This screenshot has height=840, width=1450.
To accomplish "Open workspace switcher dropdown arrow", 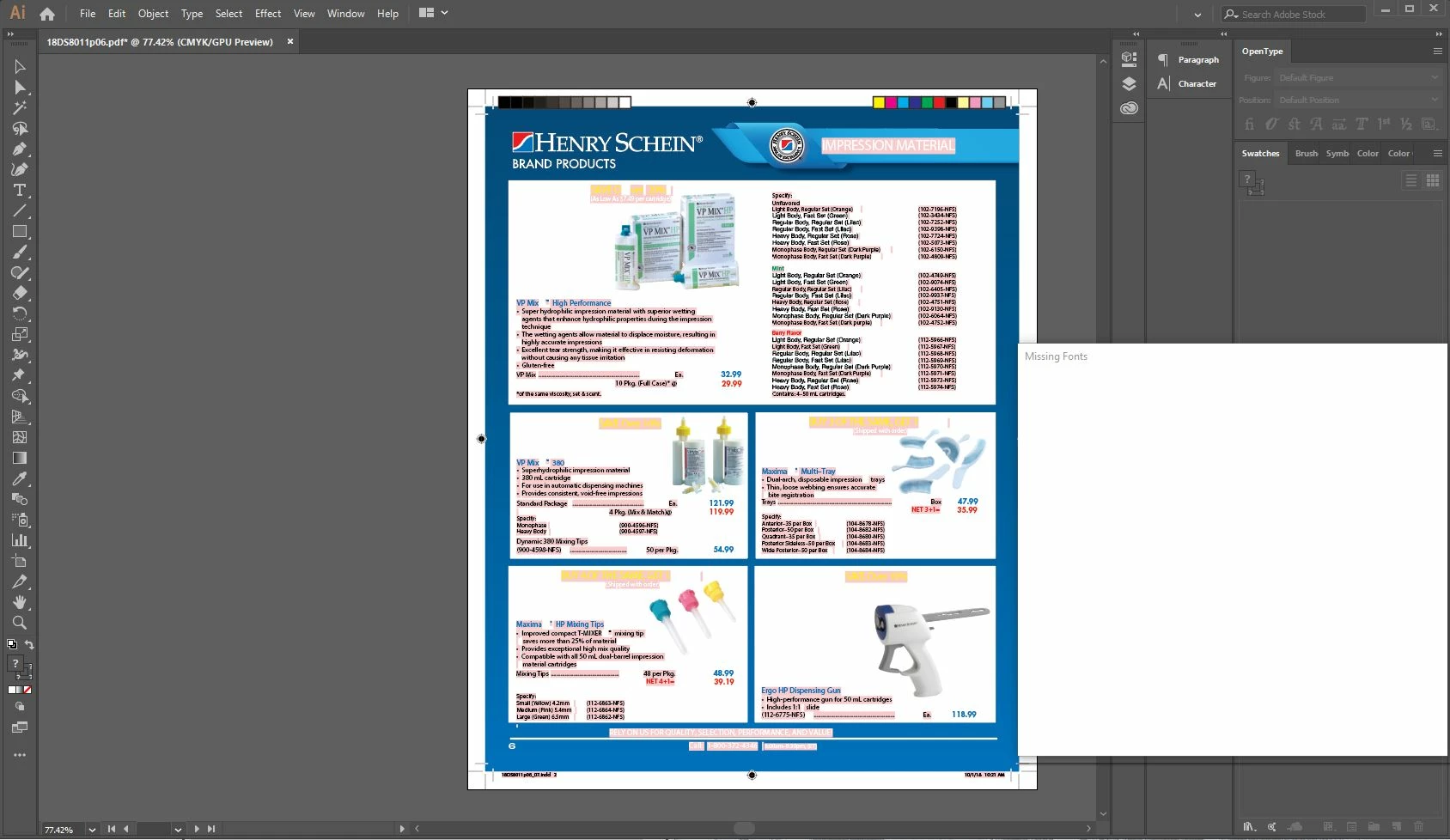I will coord(1197,15).
